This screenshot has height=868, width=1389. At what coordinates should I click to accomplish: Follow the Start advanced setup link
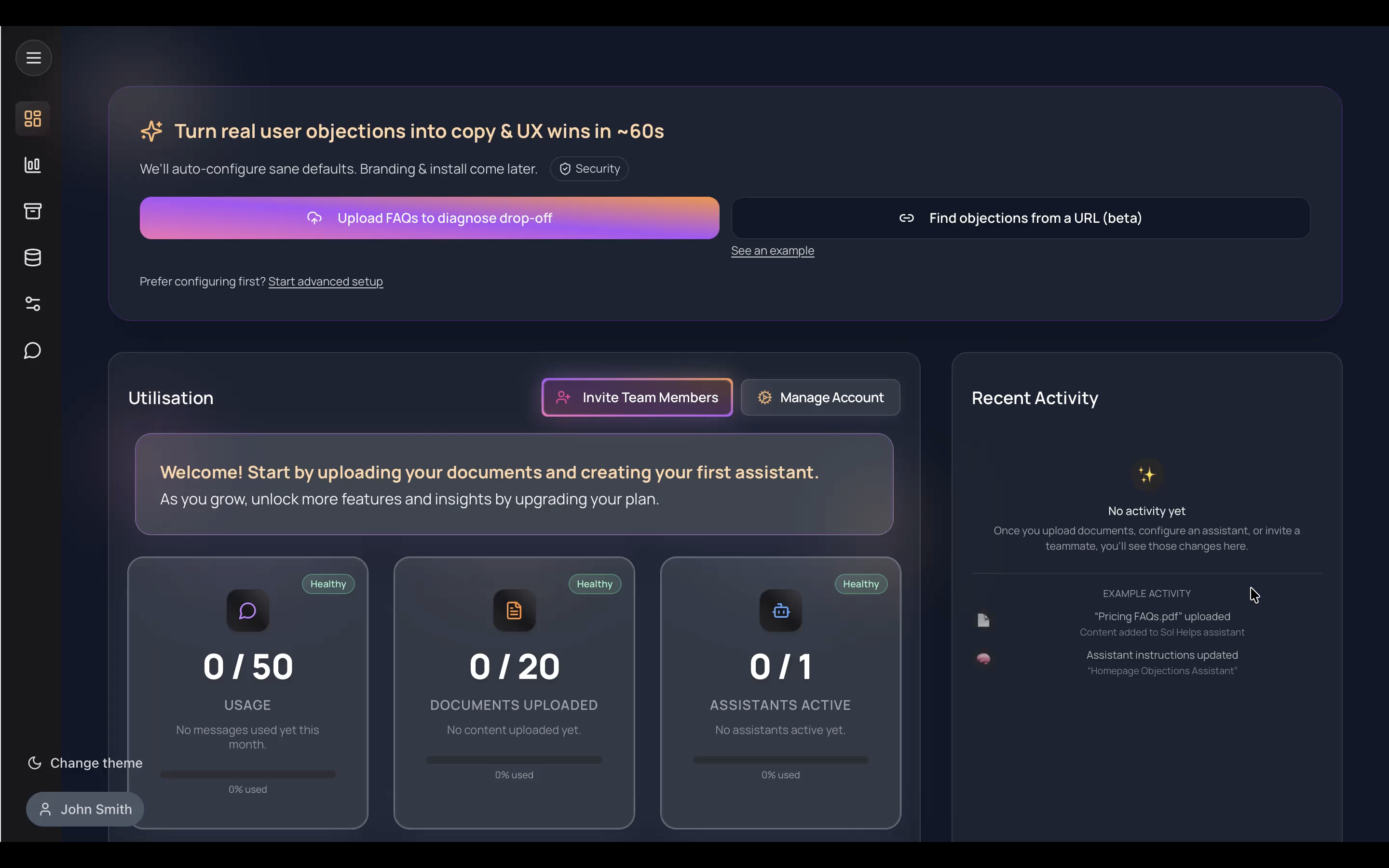pos(326,282)
